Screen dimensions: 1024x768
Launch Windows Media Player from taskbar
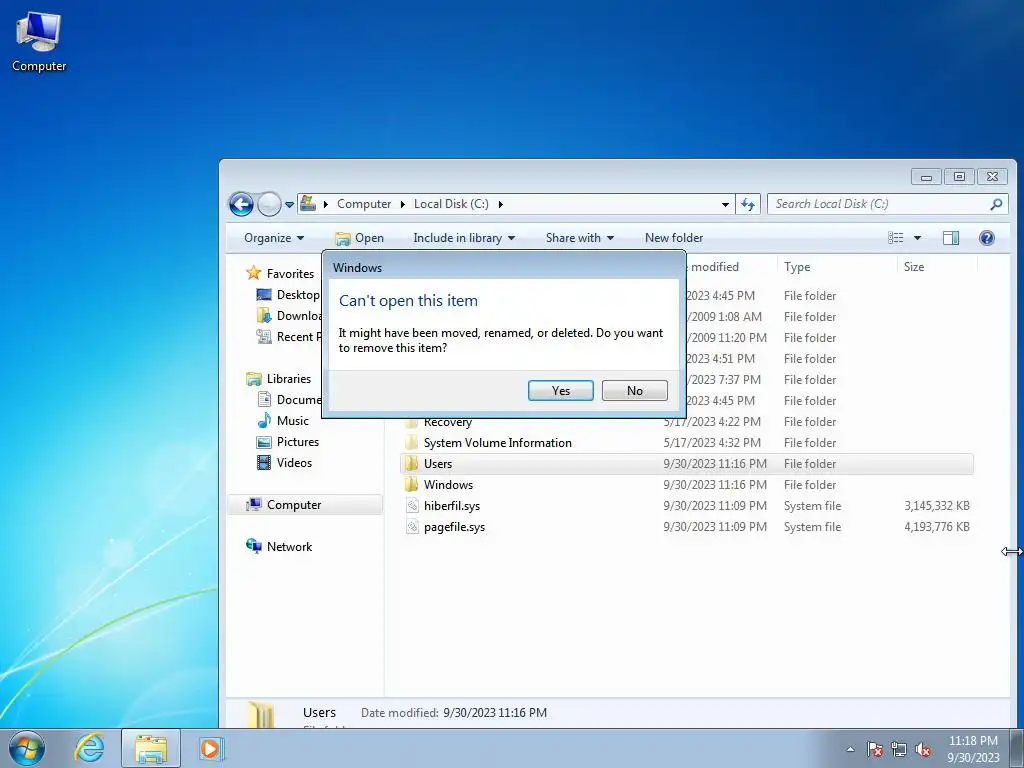[210, 748]
